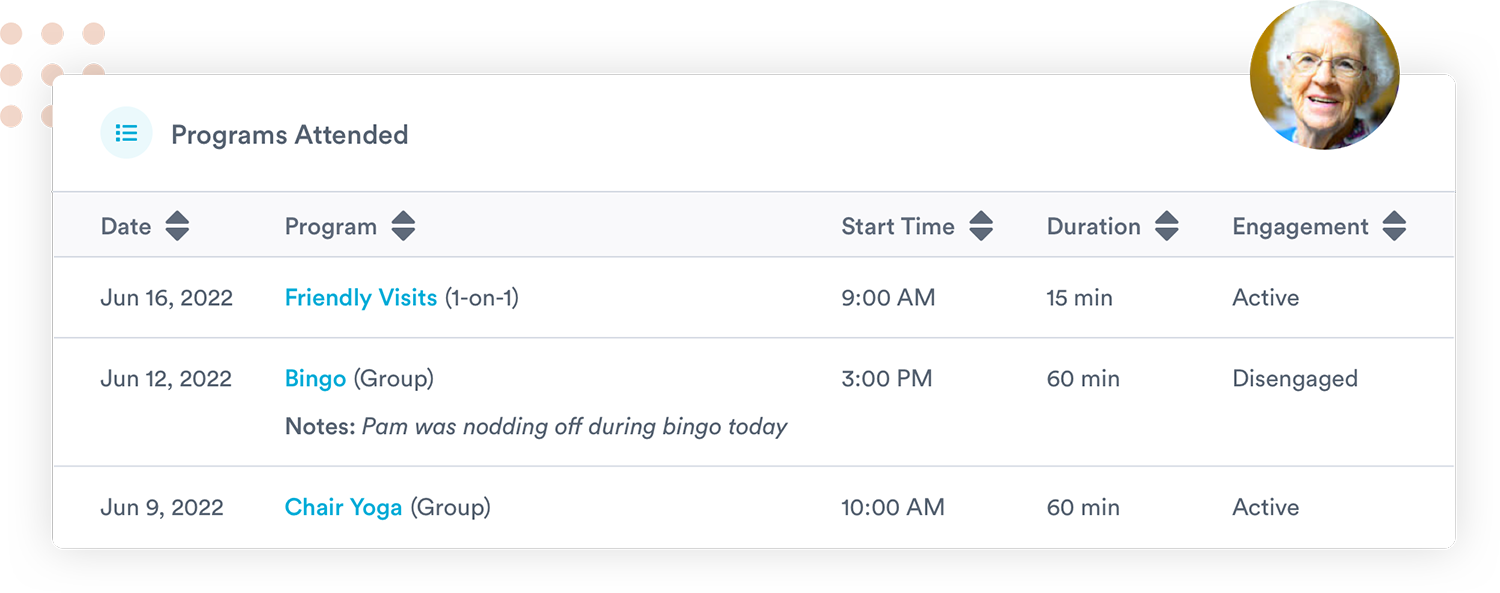Sort by Program column arrows
1500x593 pixels.
[403, 226]
